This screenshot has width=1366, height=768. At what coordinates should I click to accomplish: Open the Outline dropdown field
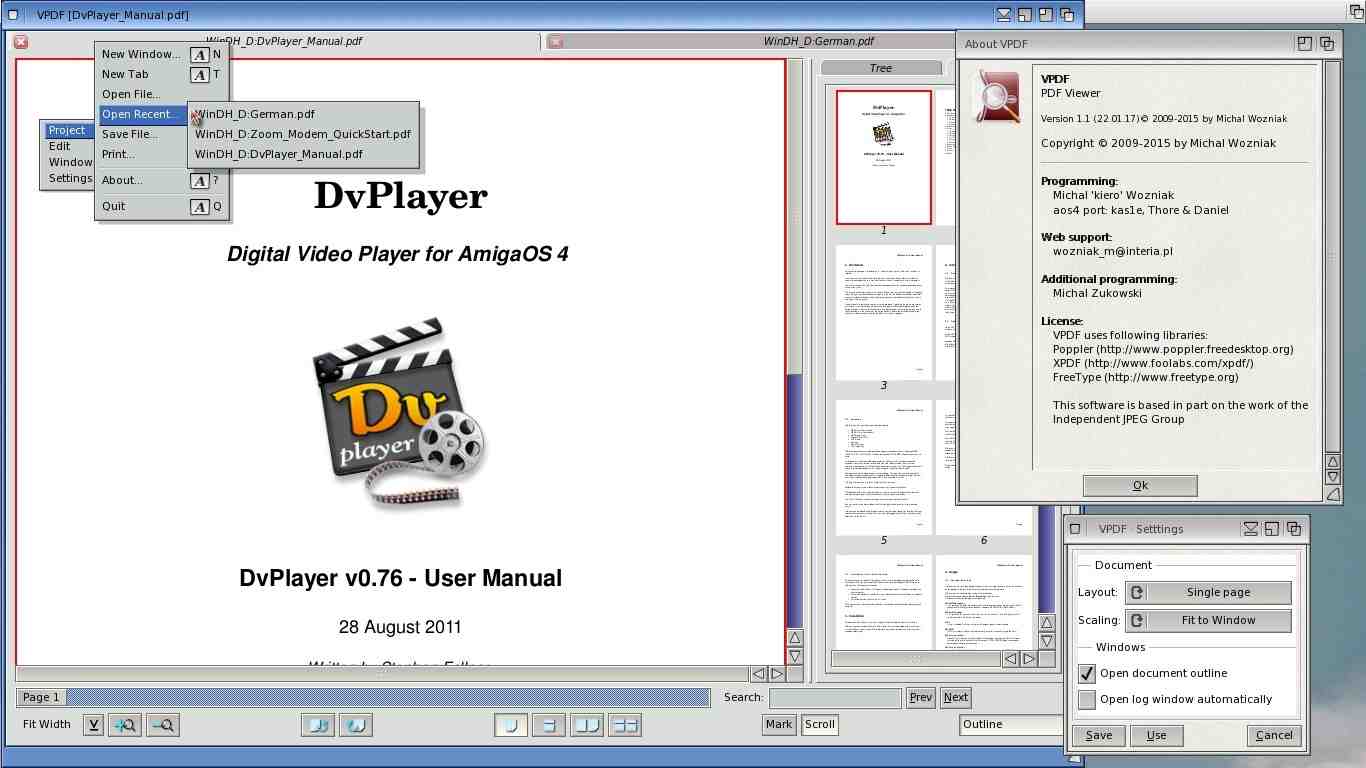point(1011,725)
